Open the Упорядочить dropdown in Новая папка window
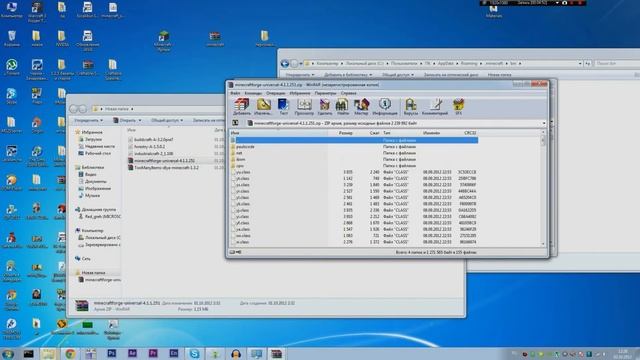Screen dimensions: 640x360 (x=88, y=120)
